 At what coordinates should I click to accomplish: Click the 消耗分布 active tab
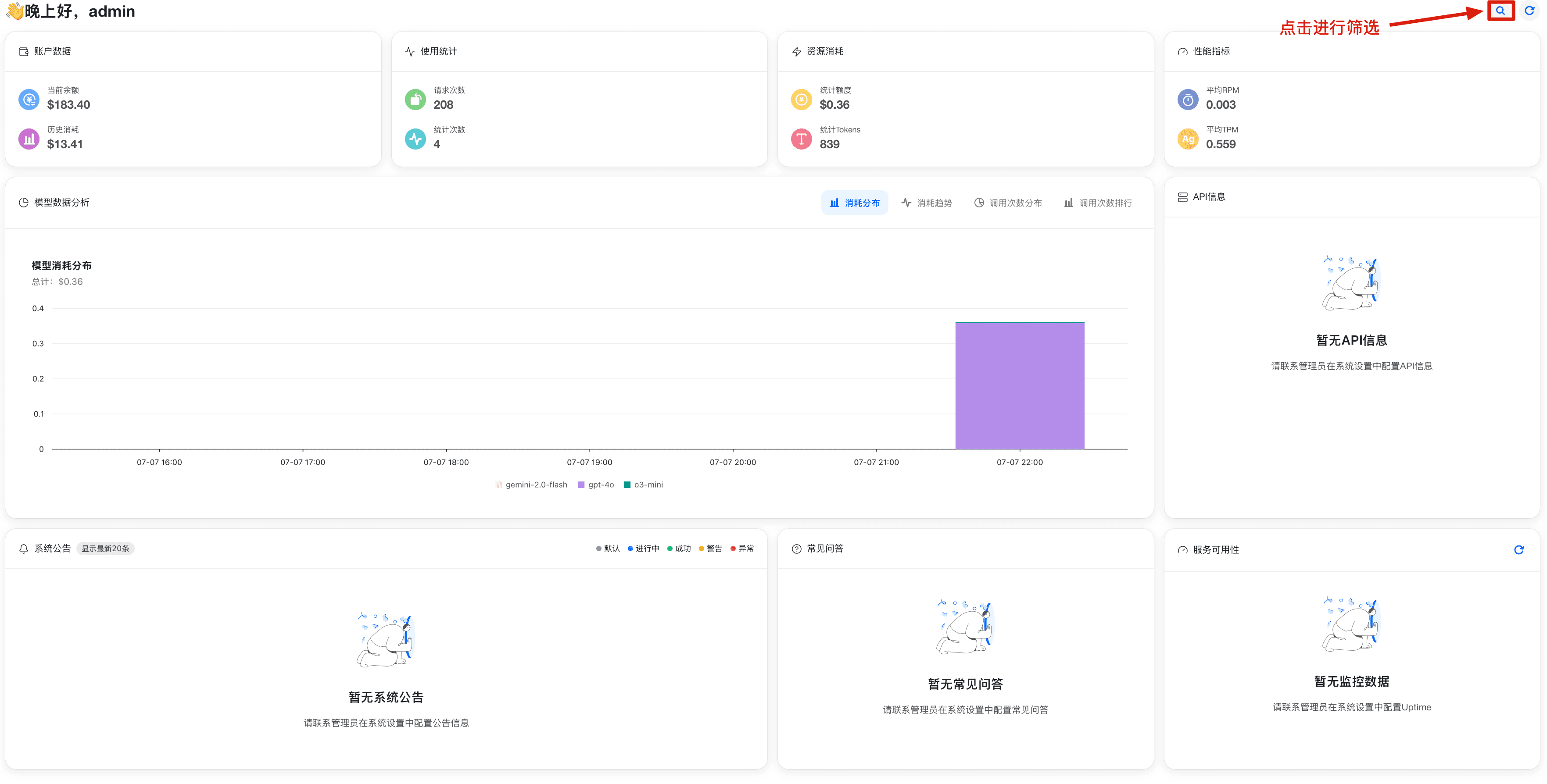(855, 202)
